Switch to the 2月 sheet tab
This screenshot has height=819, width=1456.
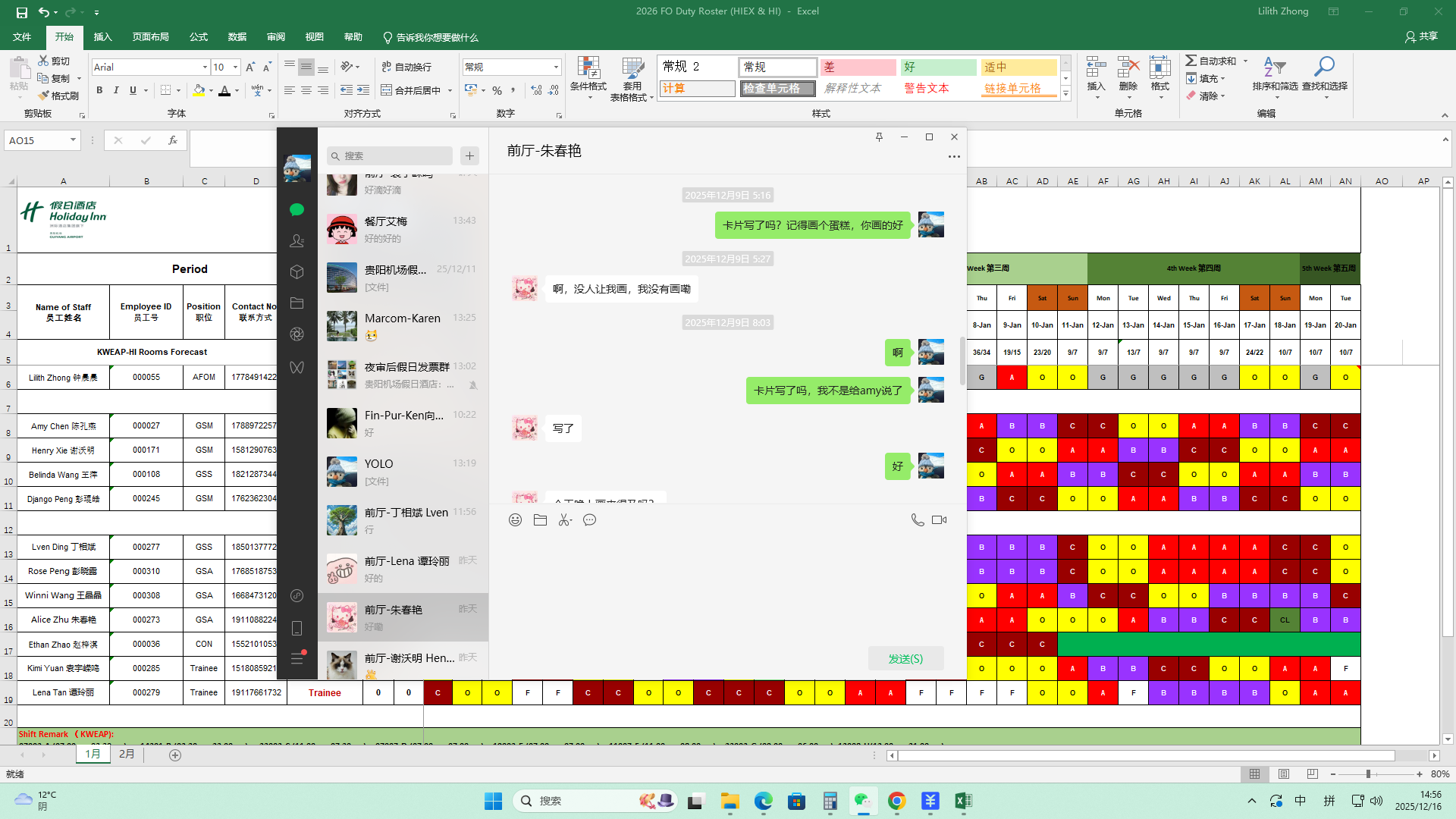(x=127, y=755)
